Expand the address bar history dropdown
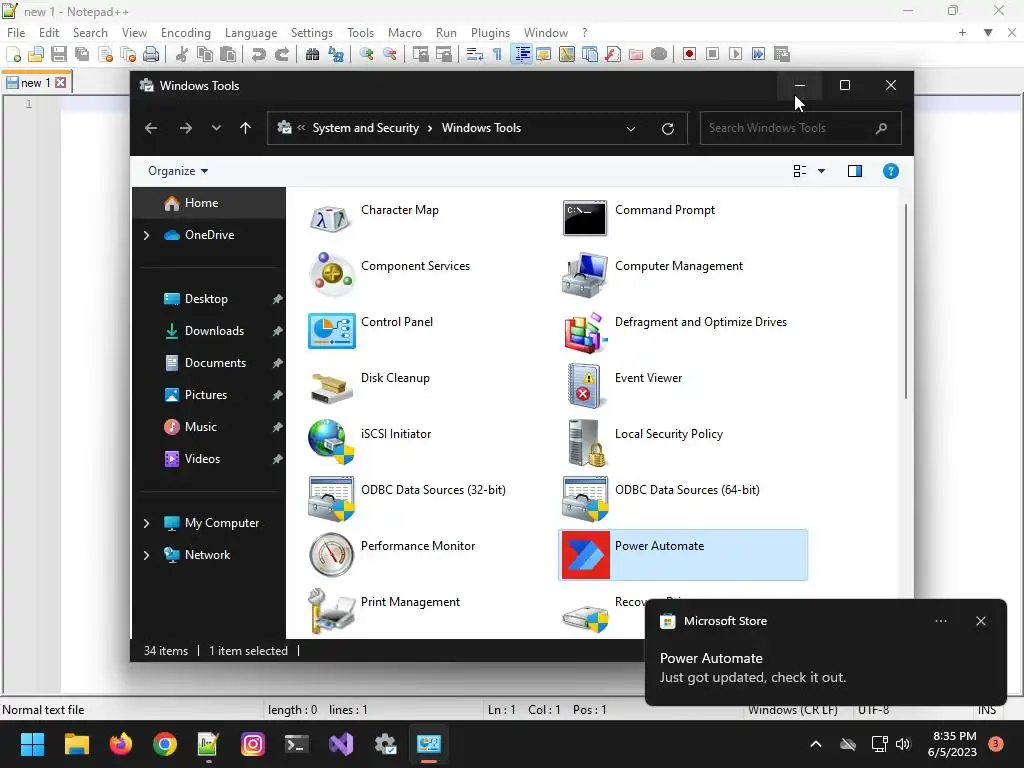 point(631,129)
